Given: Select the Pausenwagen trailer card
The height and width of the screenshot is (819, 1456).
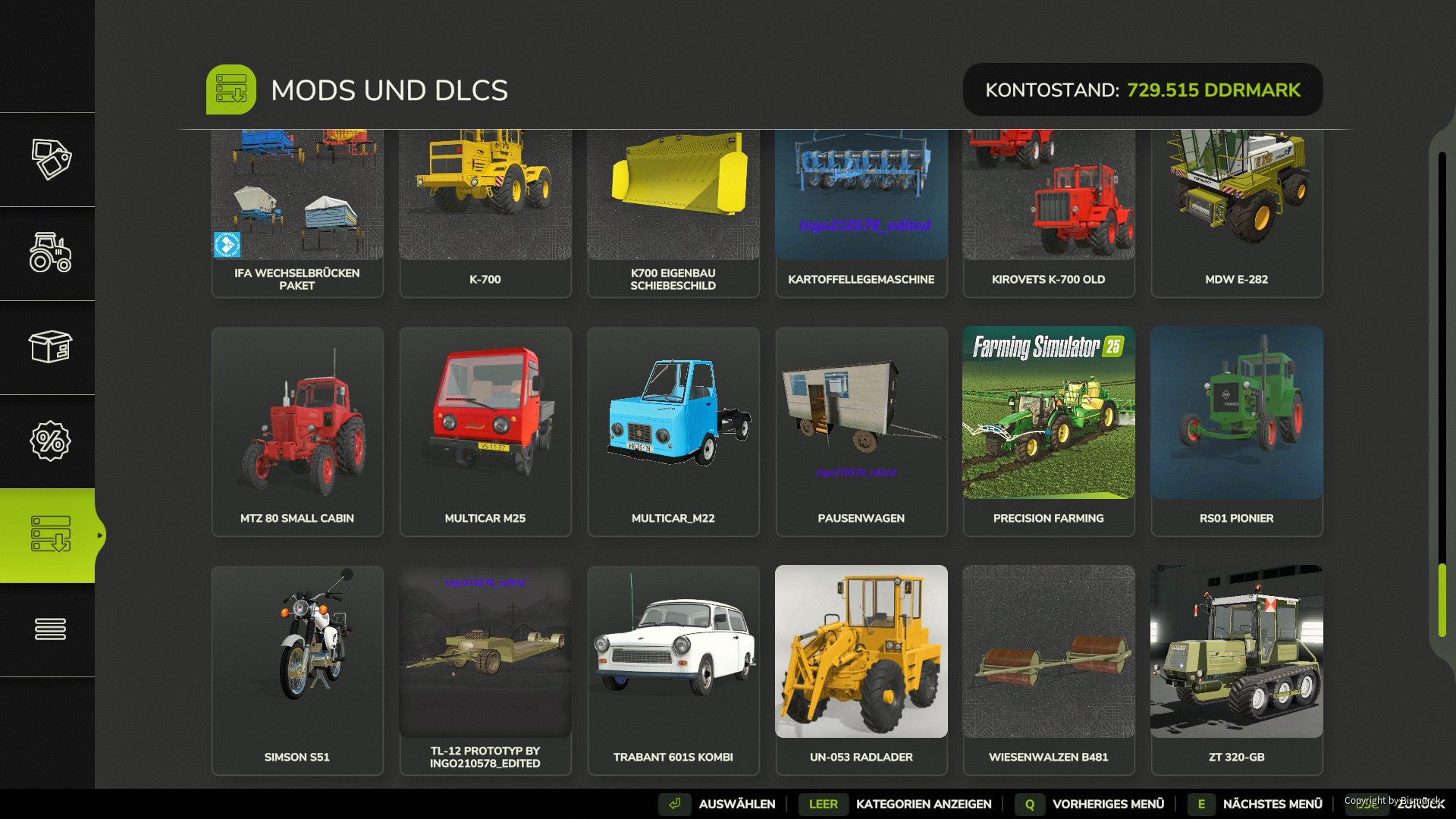Looking at the screenshot, I should (x=861, y=431).
